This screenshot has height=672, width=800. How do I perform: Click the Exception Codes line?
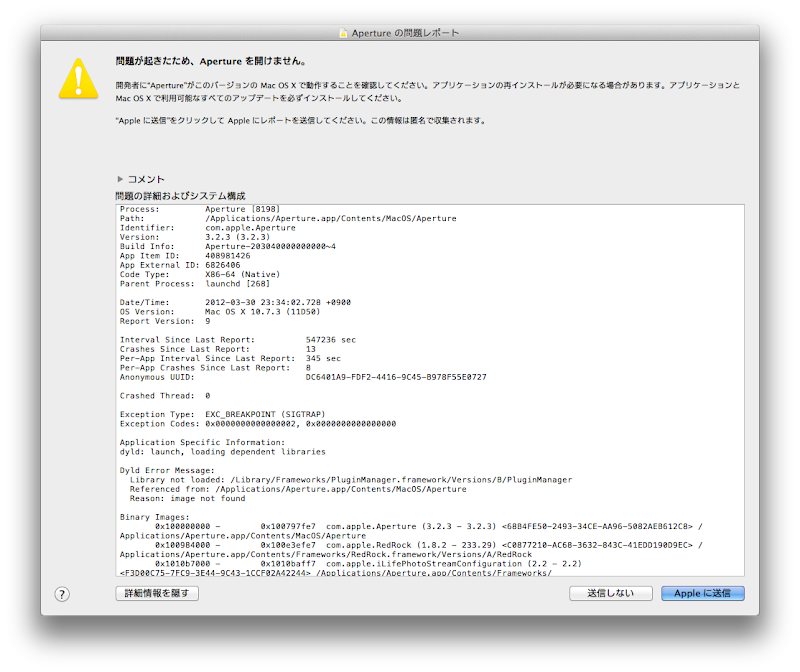click(258, 424)
